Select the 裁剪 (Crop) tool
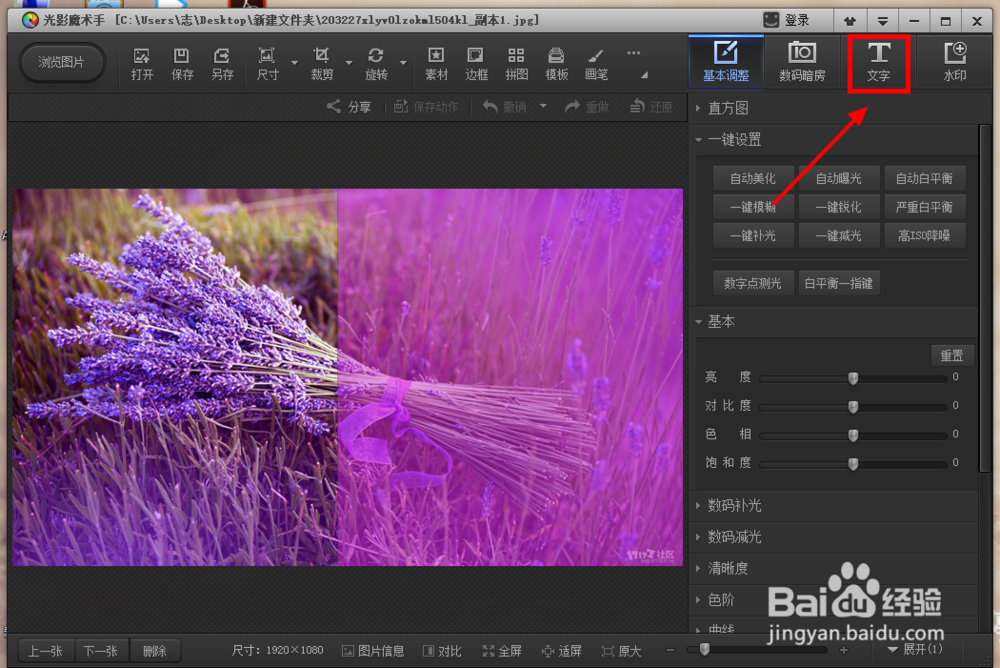Image resolution: width=1000 pixels, height=668 pixels. point(321,63)
